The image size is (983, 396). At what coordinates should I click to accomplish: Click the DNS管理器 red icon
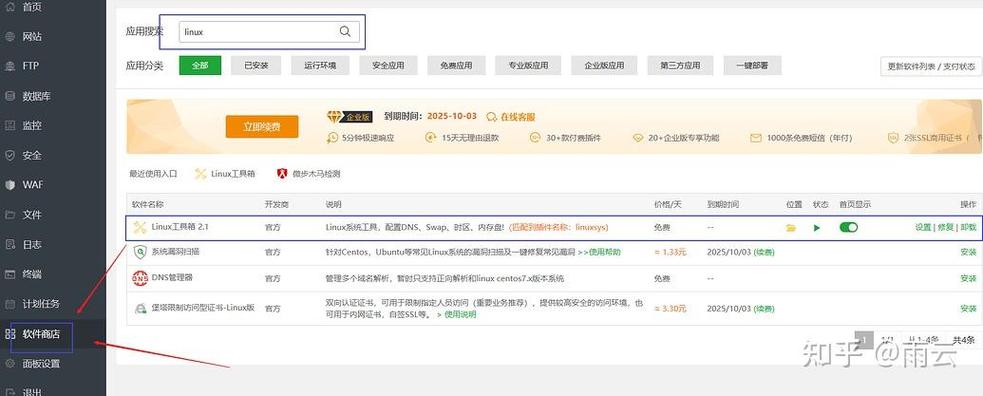(x=139, y=278)
